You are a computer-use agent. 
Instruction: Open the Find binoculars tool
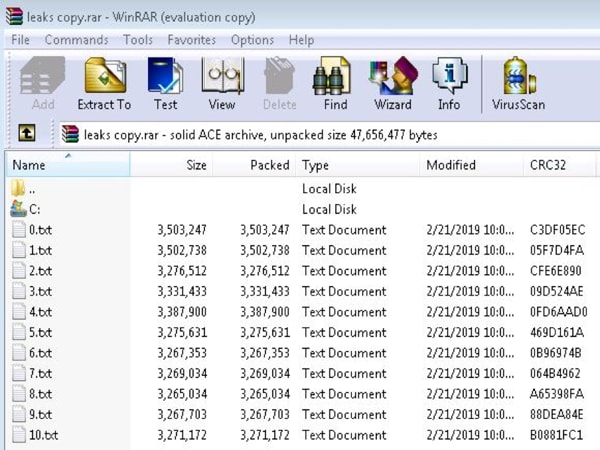332,75
